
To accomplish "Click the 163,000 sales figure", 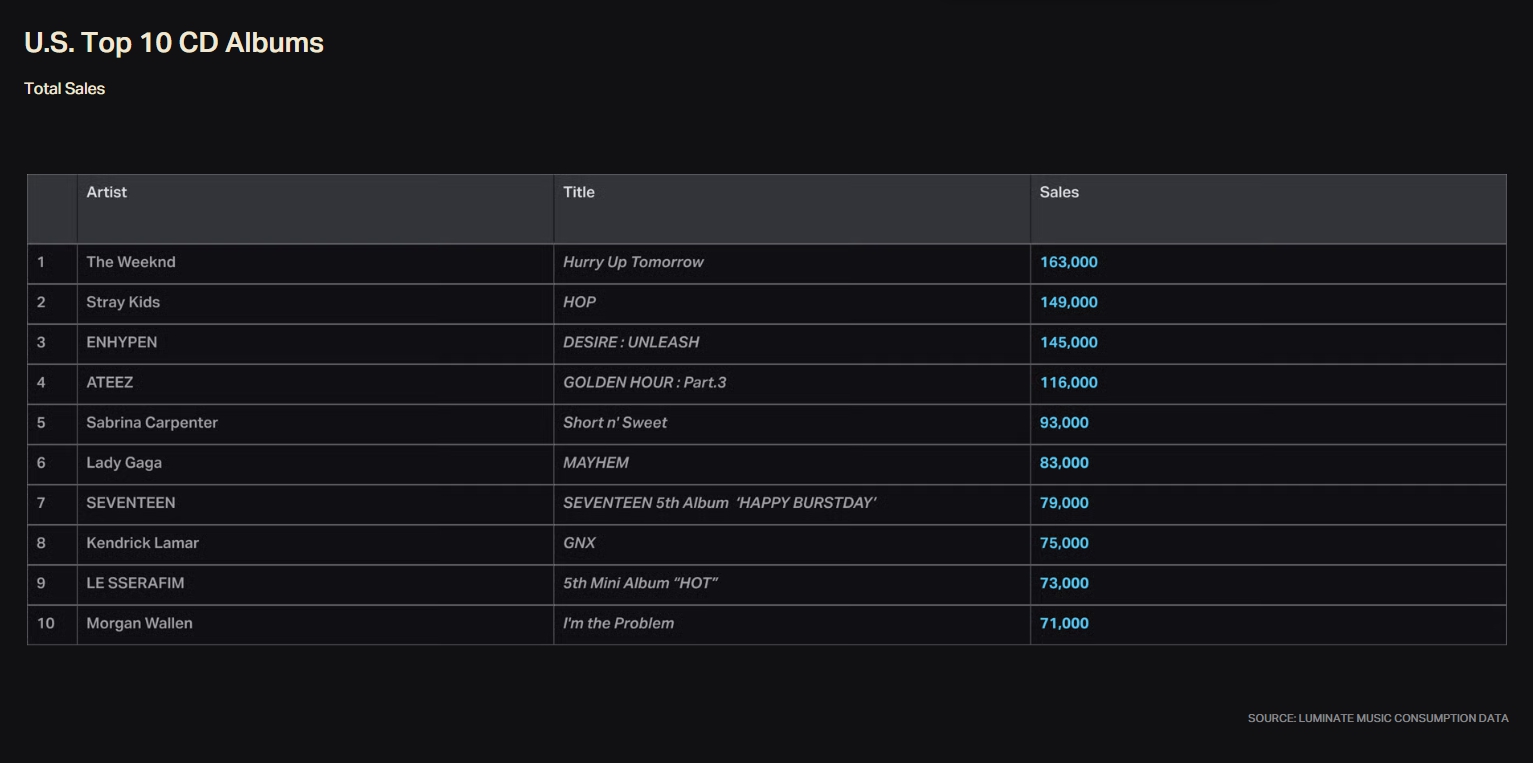I will tap(1068, 262).
